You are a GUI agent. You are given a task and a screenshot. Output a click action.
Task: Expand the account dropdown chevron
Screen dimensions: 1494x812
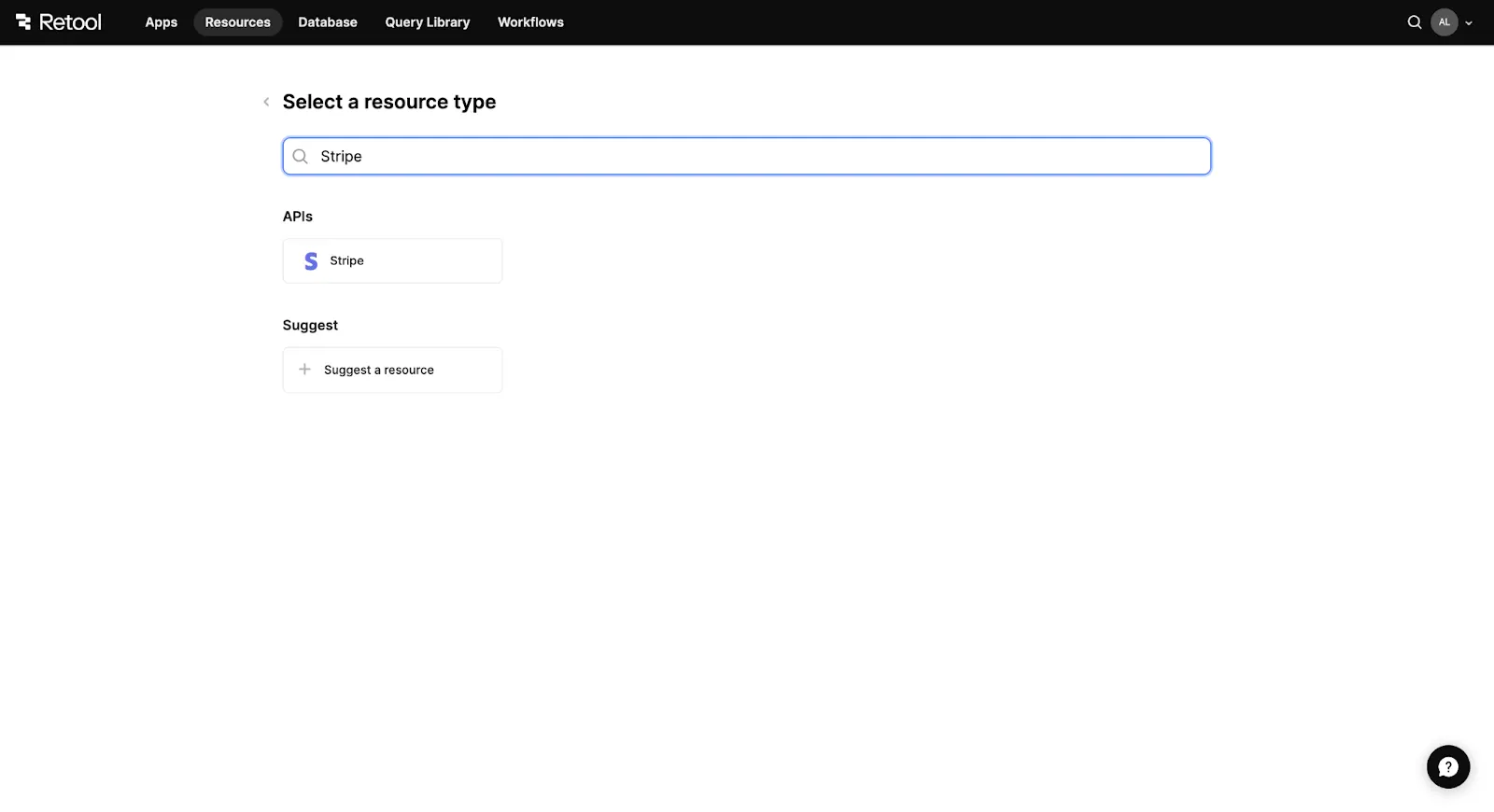pos(1469,23)
